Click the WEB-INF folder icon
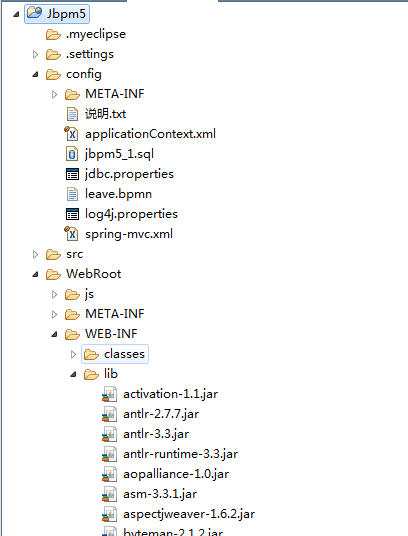The height and width of the screenshot is (536, 408). (x=72, y=334)
